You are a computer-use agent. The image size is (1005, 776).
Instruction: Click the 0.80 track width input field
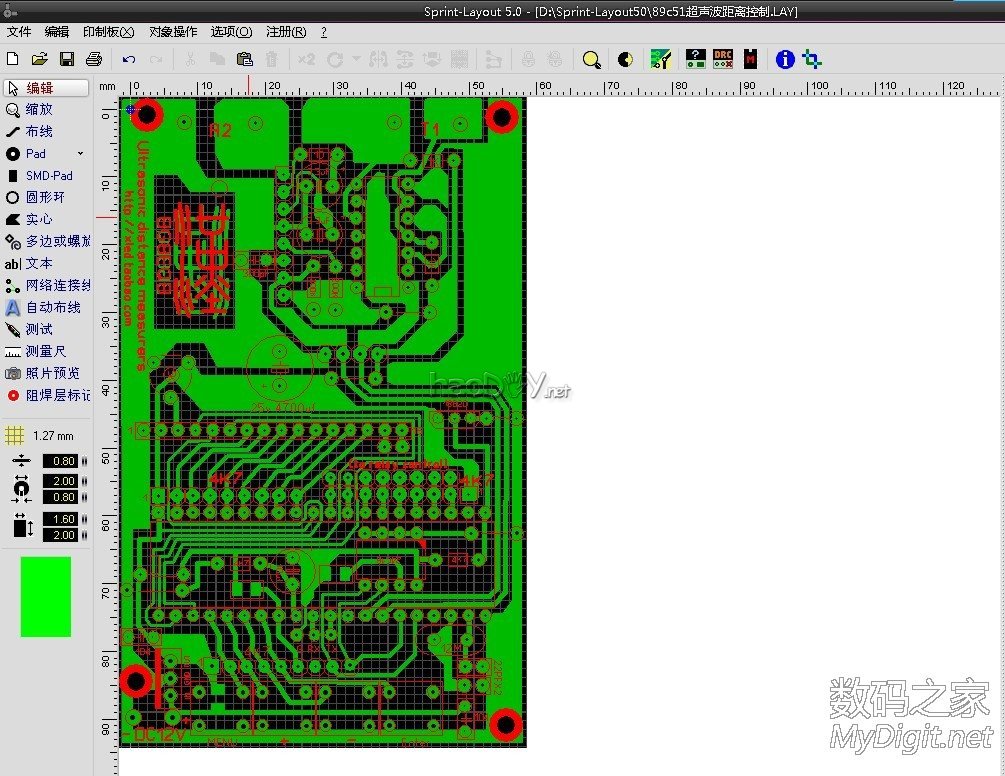coord(63,461)
